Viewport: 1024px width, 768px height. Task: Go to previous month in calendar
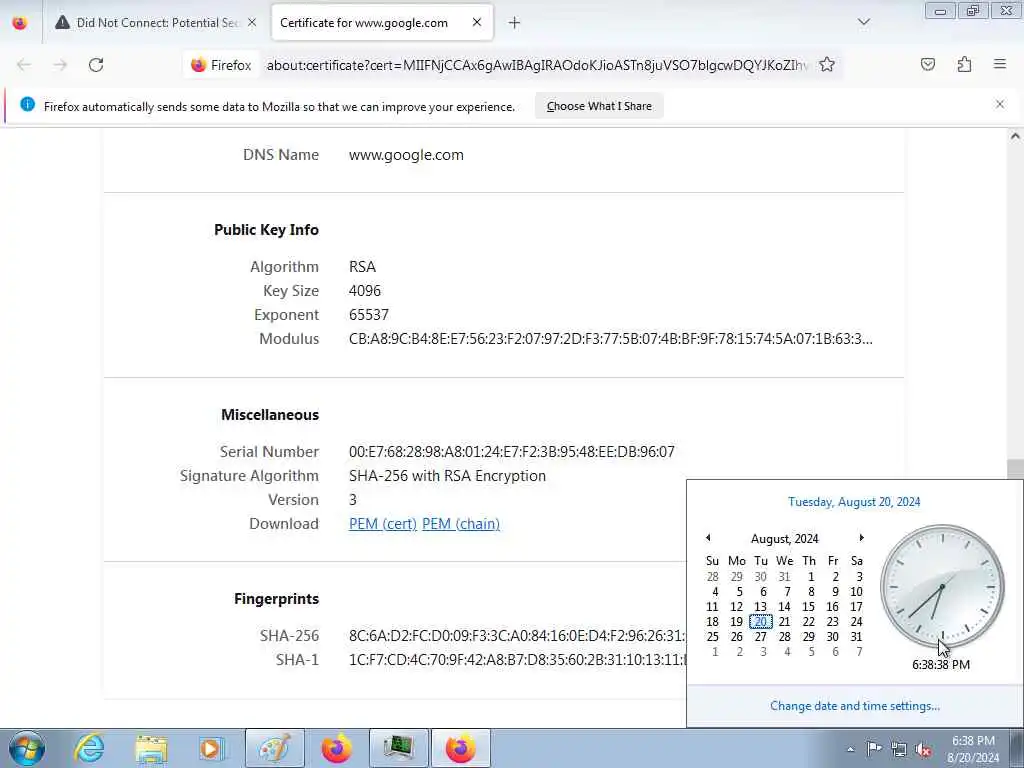pos(708,537)
